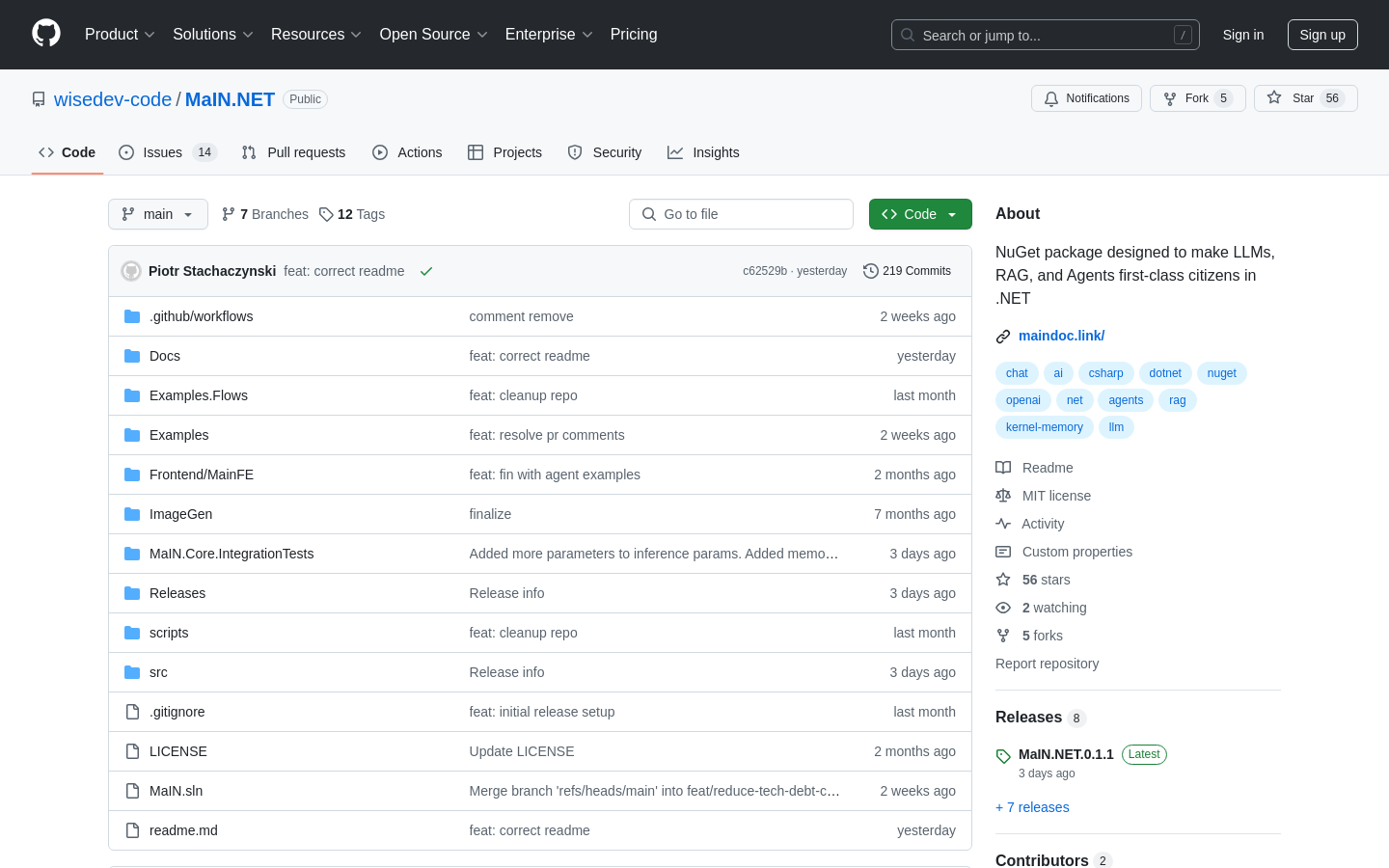Image resolution: width=1389 pixels, height=868 pixels.
Task: Open the MaIN.NET repository link
Action: click(x=230, y=99)
